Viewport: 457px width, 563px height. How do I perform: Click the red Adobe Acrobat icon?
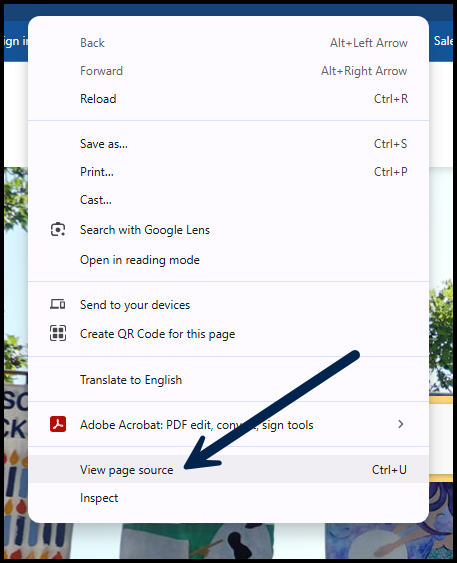click(x=58, y=424)
